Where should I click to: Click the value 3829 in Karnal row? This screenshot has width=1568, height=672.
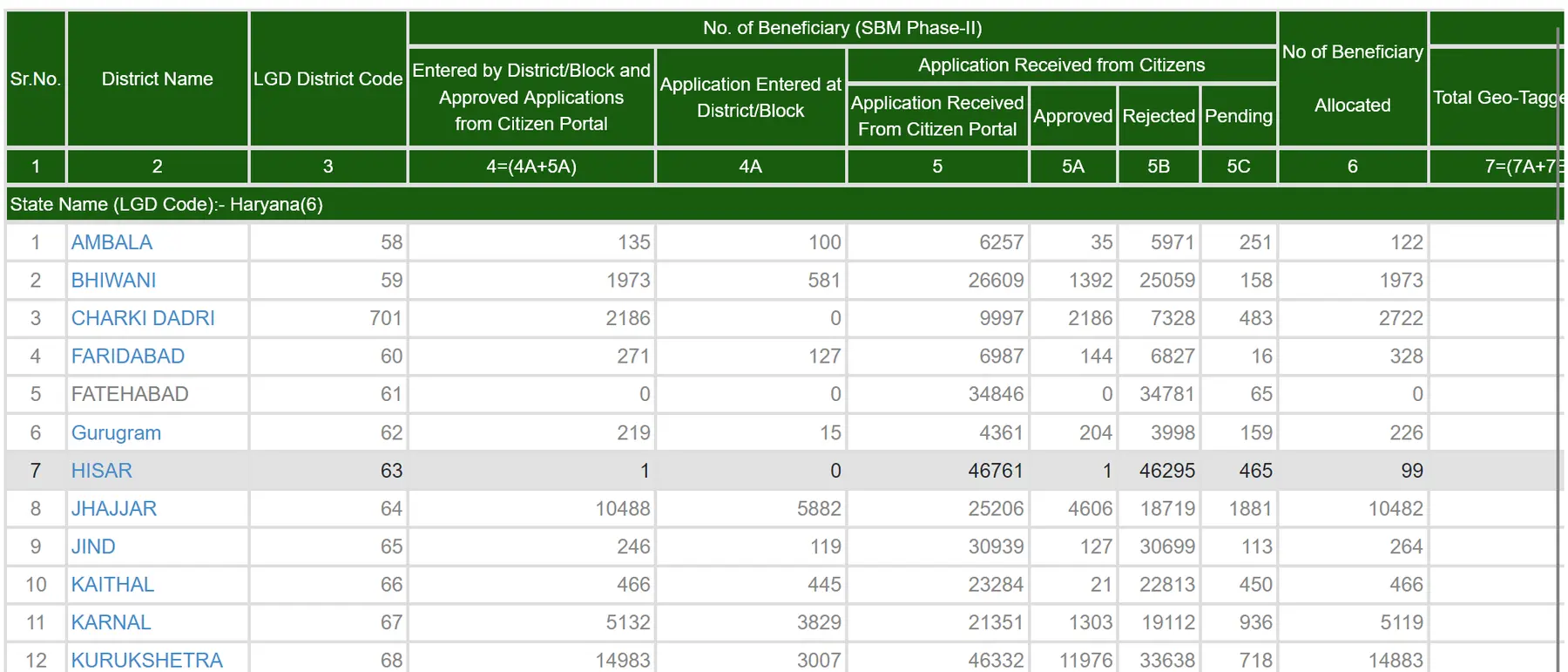coord(819,623)
